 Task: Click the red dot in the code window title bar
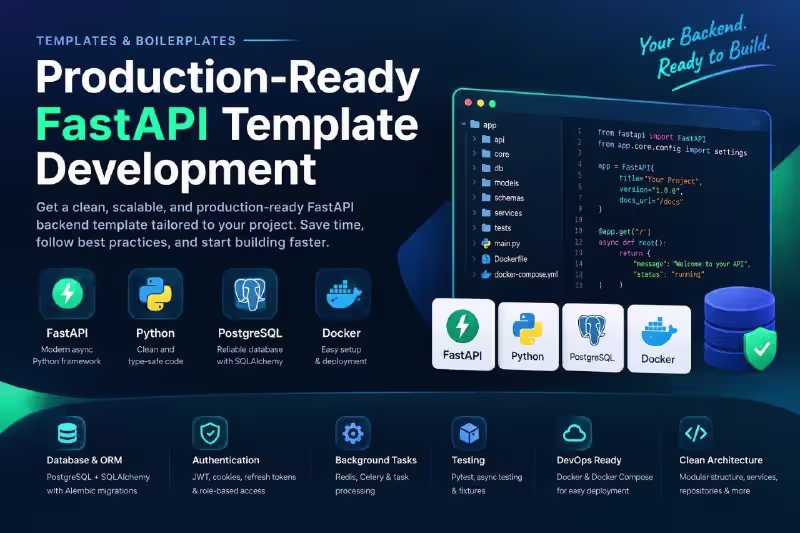[x=468, y=103]
